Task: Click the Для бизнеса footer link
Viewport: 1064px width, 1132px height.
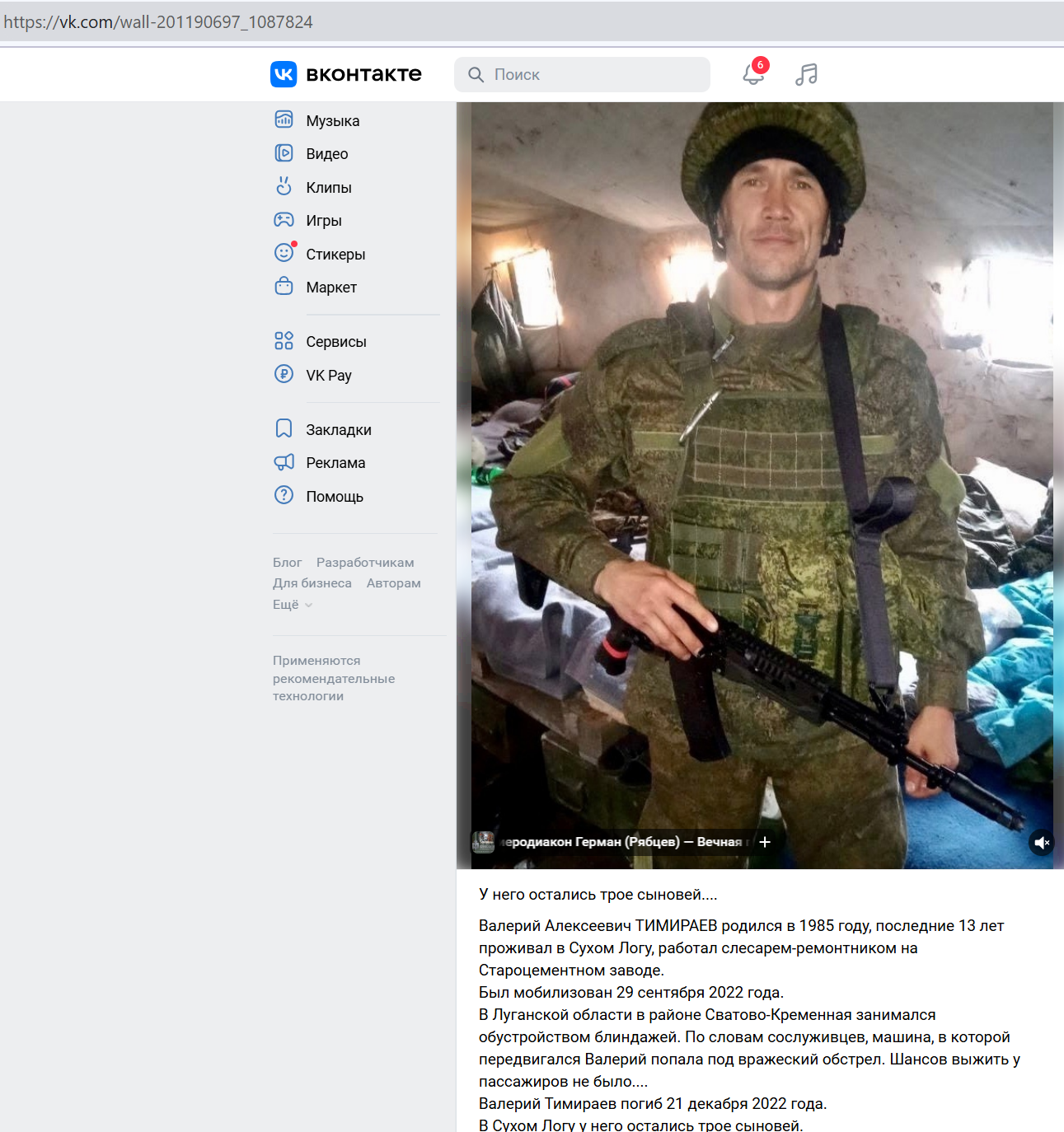Action: [x=312, y=582]
